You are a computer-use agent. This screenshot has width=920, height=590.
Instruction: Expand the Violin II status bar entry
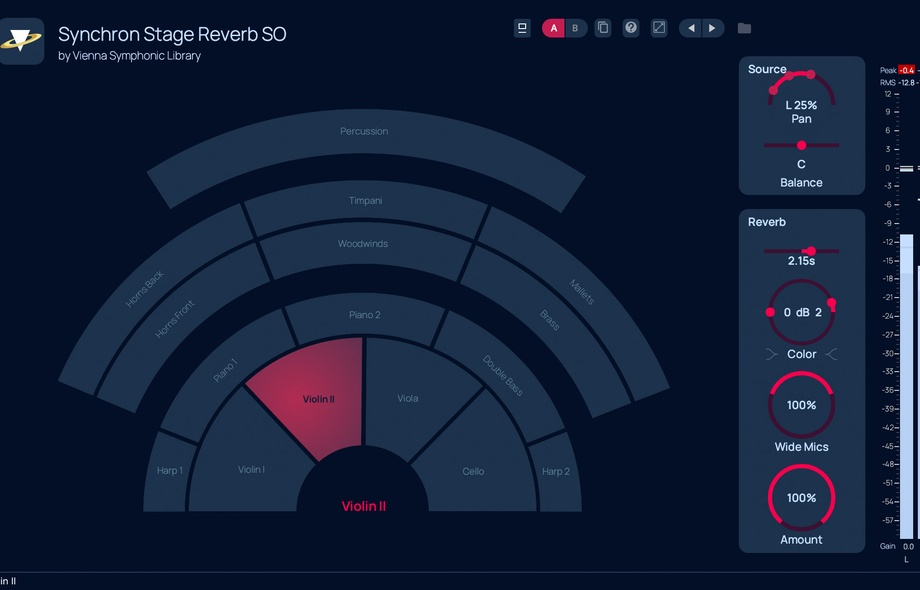pos(10,580)
